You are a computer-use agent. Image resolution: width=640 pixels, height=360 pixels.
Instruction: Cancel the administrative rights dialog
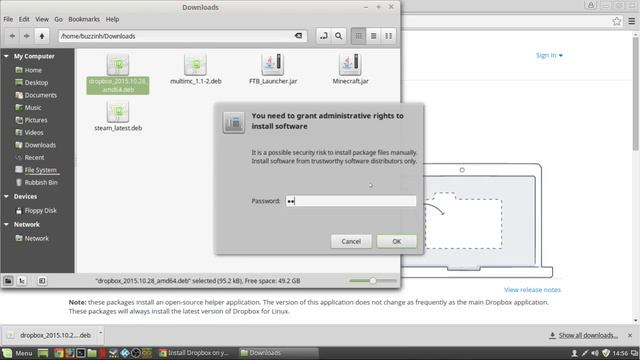[351, 241]
